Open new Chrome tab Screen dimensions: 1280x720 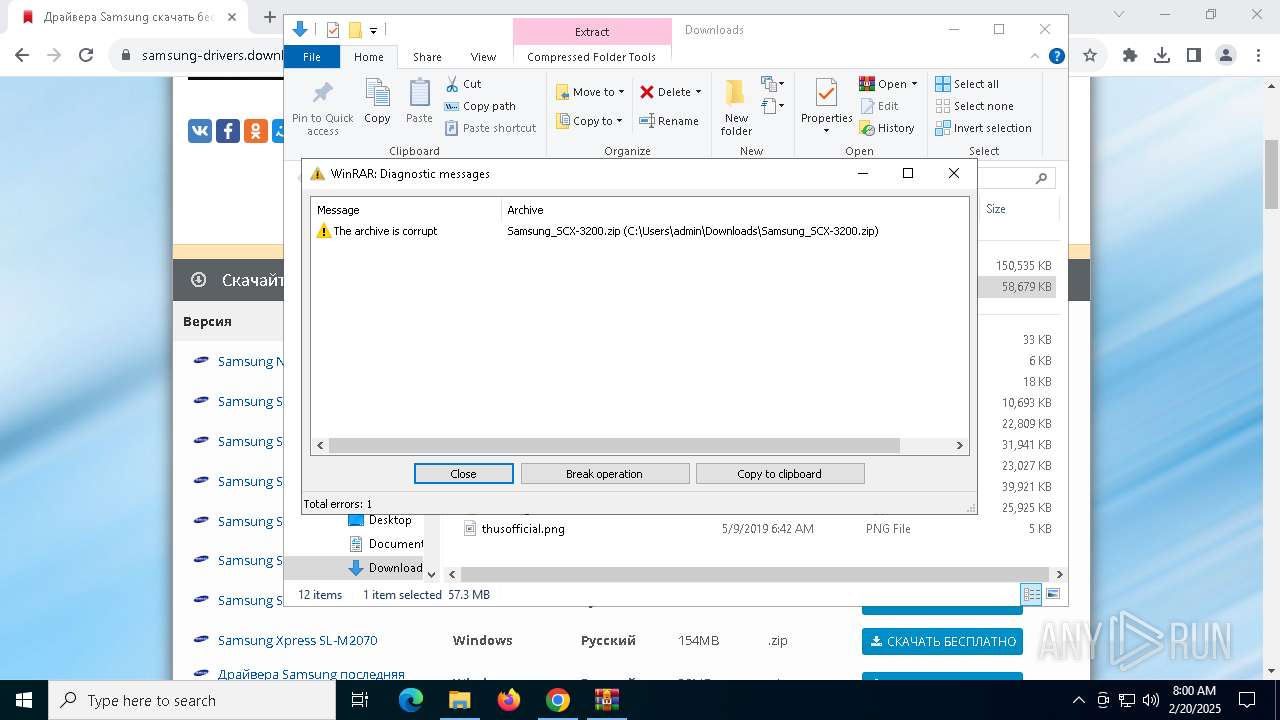point(269,17)
